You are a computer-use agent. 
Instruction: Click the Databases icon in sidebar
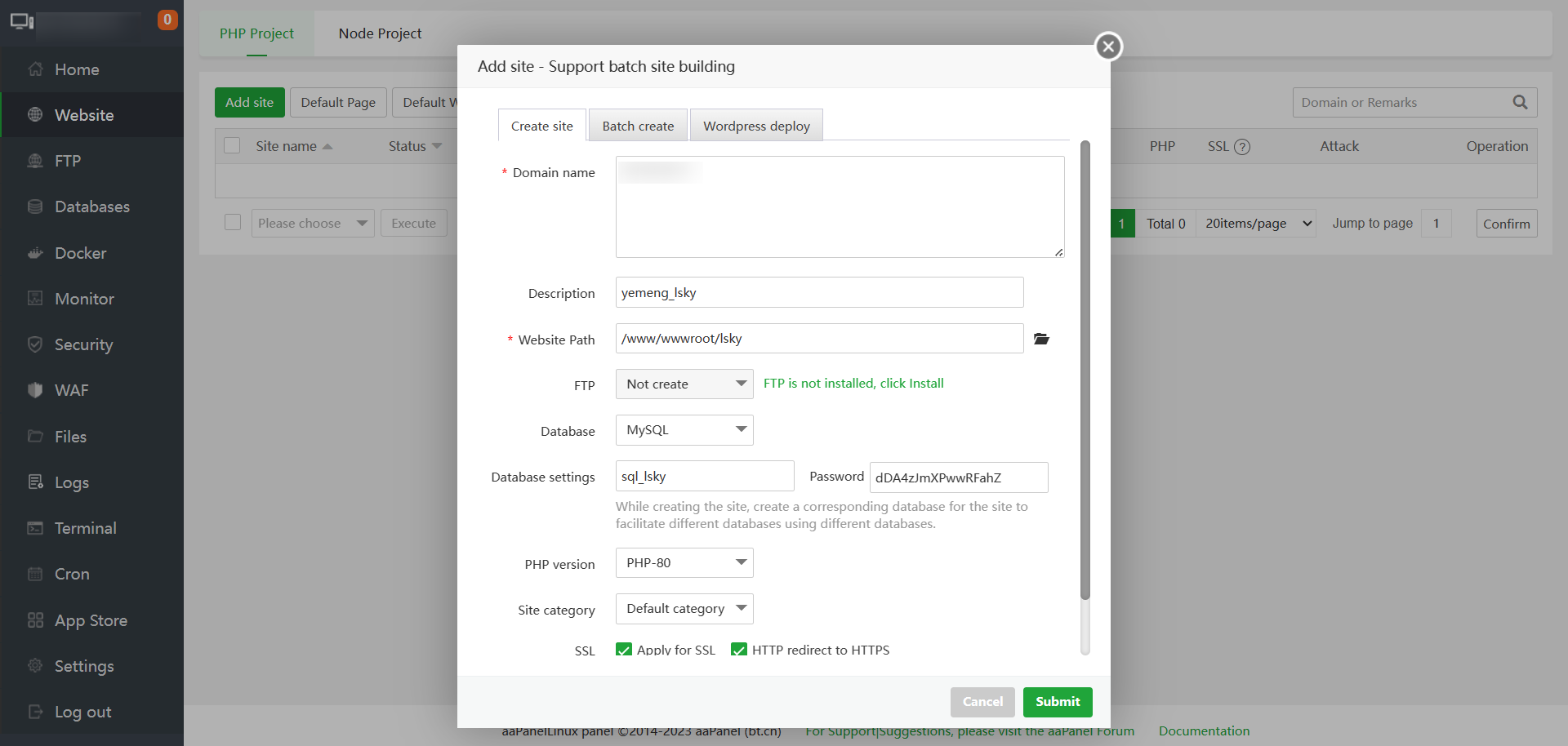click(35, 206)
